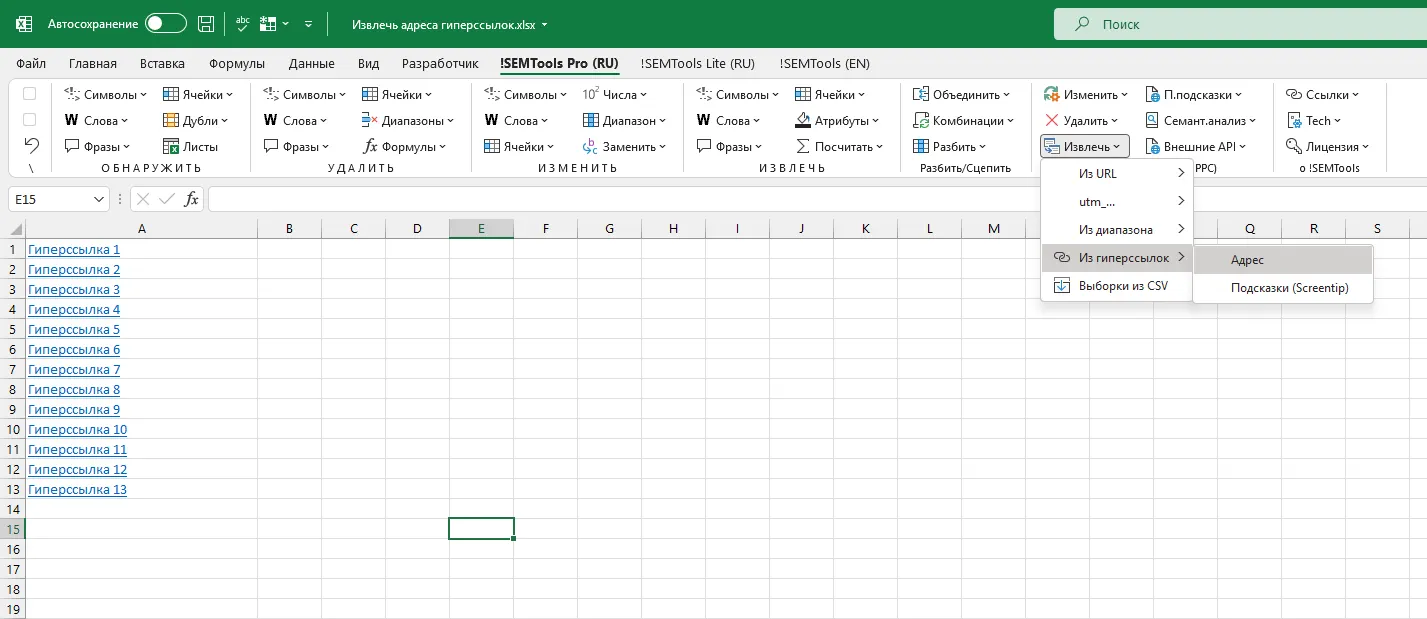Open Символы in the ОБНАРУЖИТЬ group

[106, 94]
